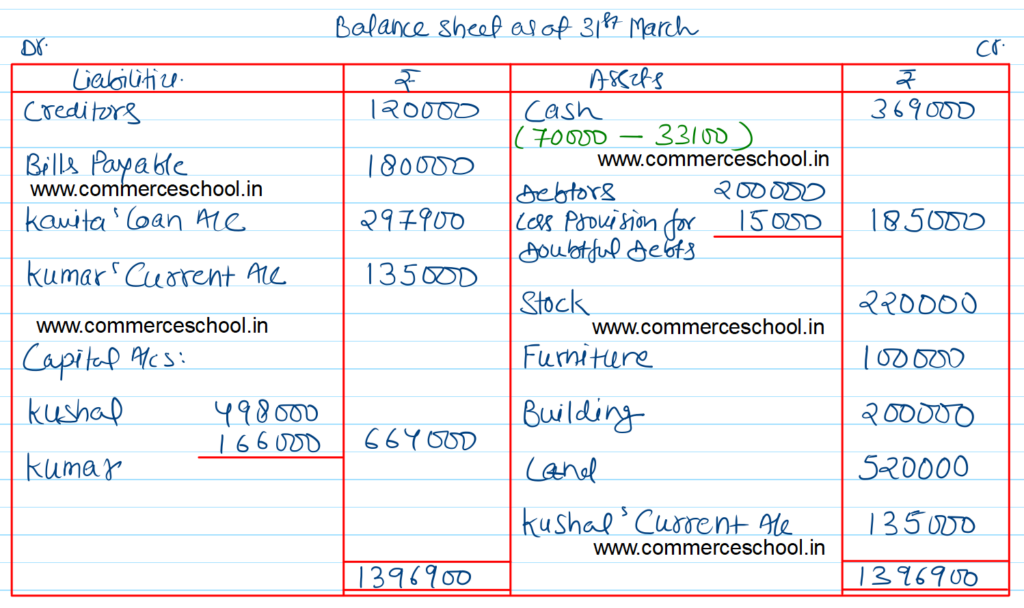The height and width of the screenshot is (608, 1024).
Task: Select the Liabilities column header
Action: pyautogui.click(x=129, y=79)
